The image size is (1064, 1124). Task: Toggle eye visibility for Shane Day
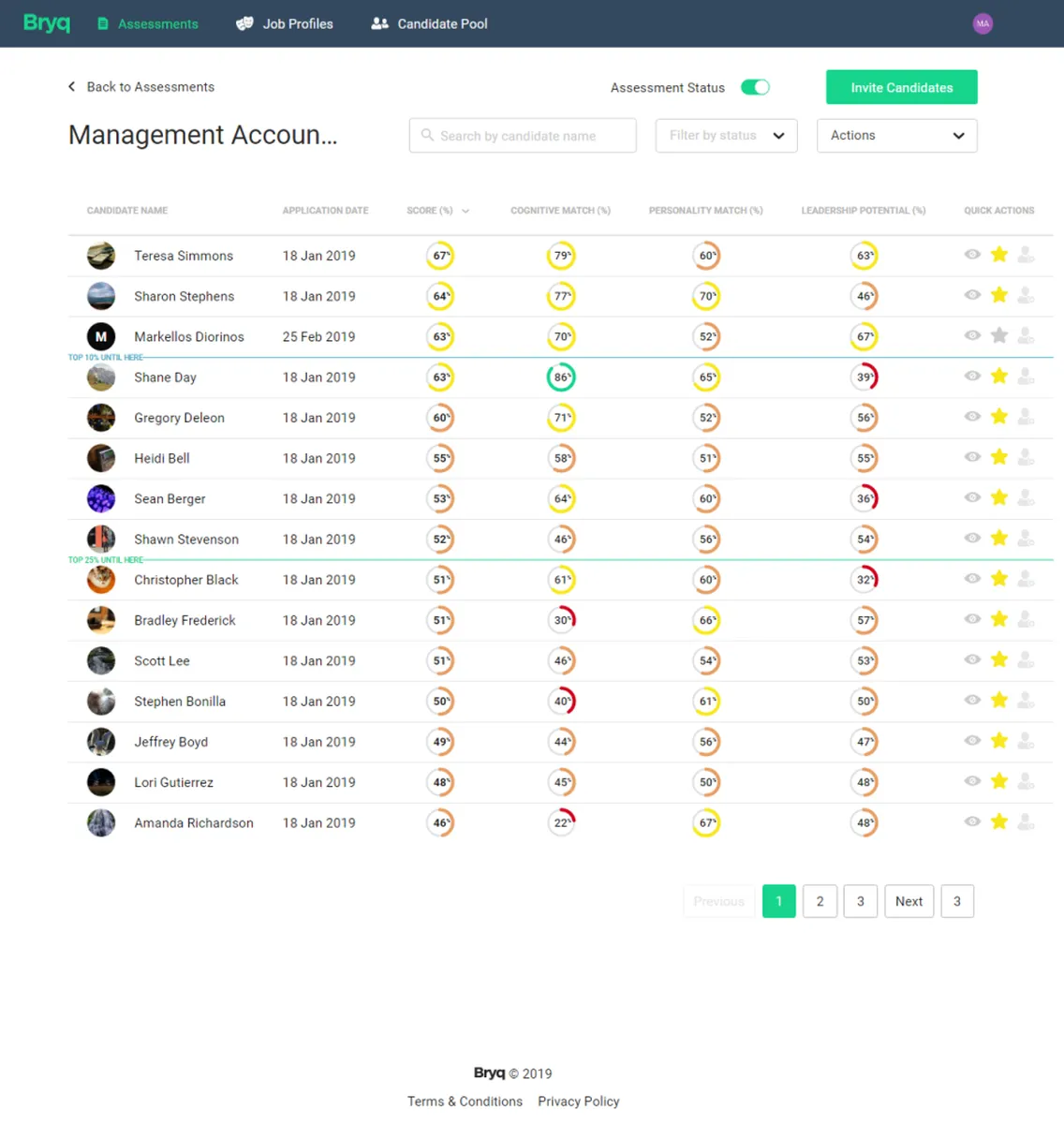click(973, 375)
